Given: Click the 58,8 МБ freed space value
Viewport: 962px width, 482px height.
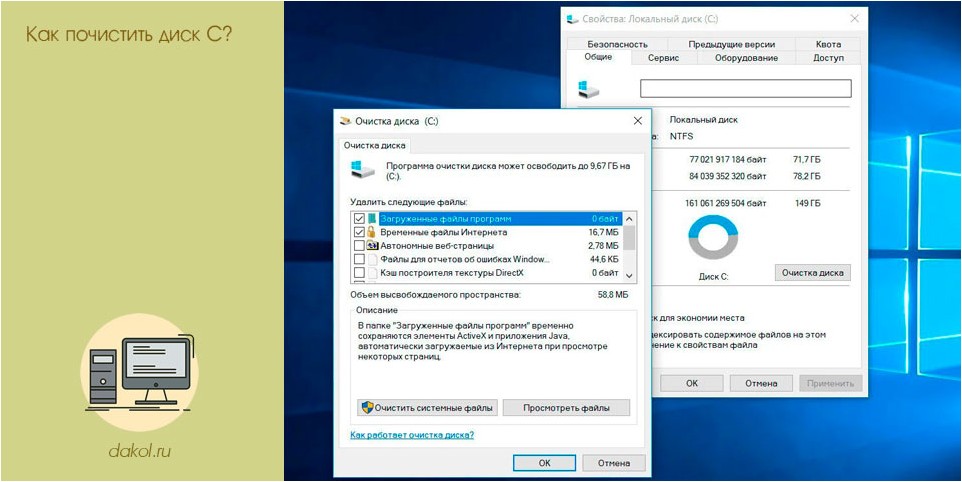Looking at the screenshot, I should click(612, 295).
